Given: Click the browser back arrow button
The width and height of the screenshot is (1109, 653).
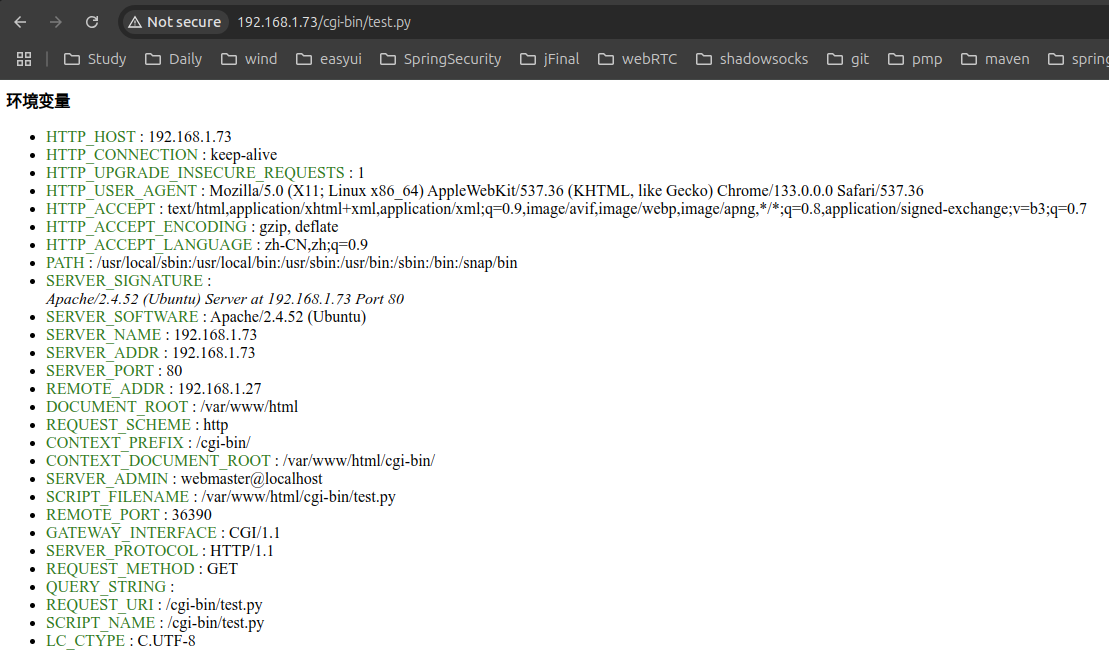Looking at the screenshot, I should [x=20, y=22].
